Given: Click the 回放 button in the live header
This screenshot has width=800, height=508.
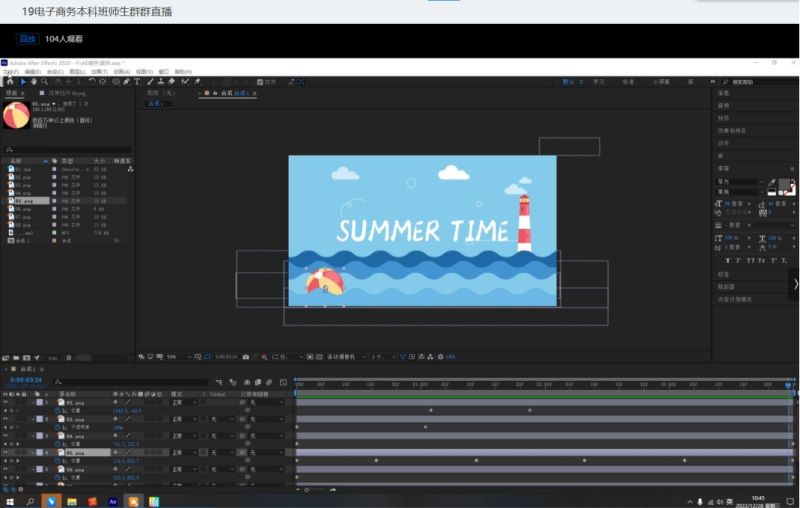Looking at the screenshot, I should 27,39.
